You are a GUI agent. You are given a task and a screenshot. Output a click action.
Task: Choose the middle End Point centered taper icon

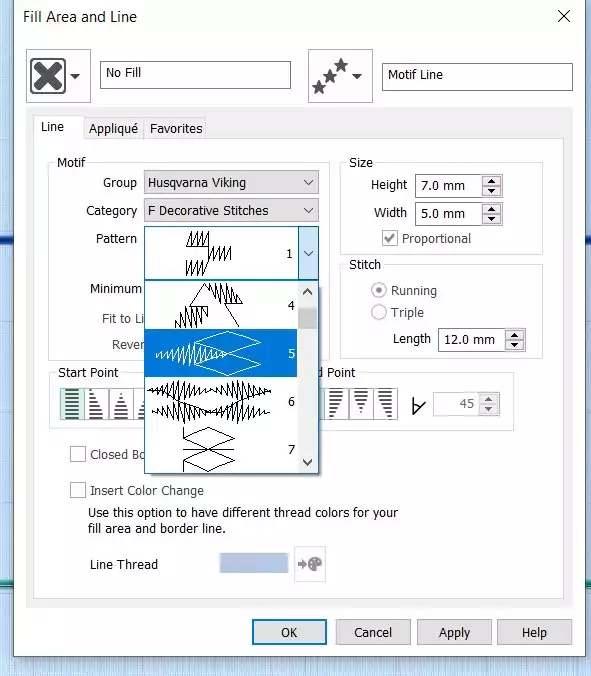[x=361, y=404]
